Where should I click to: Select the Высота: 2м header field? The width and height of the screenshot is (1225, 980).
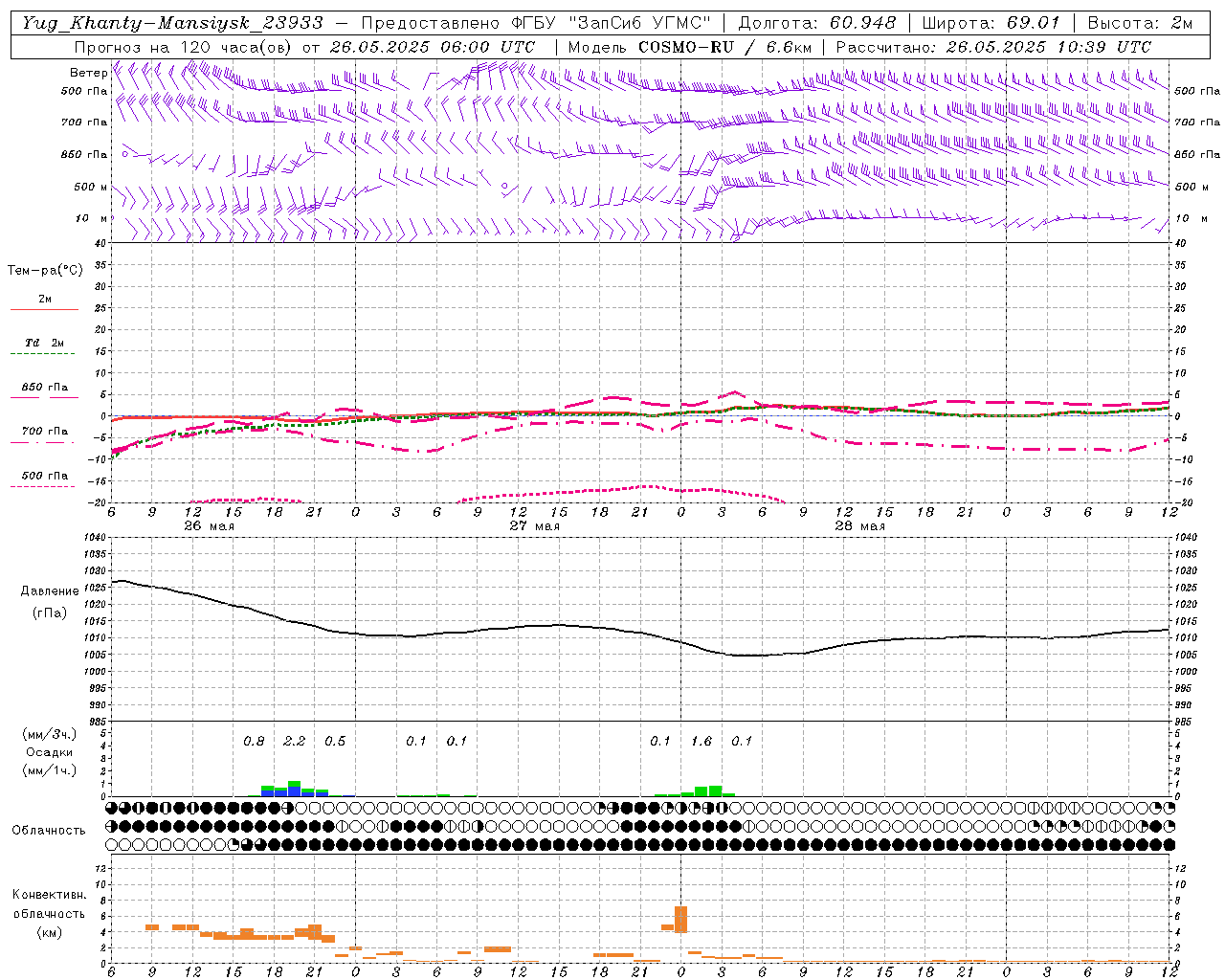click(1140, 23)
